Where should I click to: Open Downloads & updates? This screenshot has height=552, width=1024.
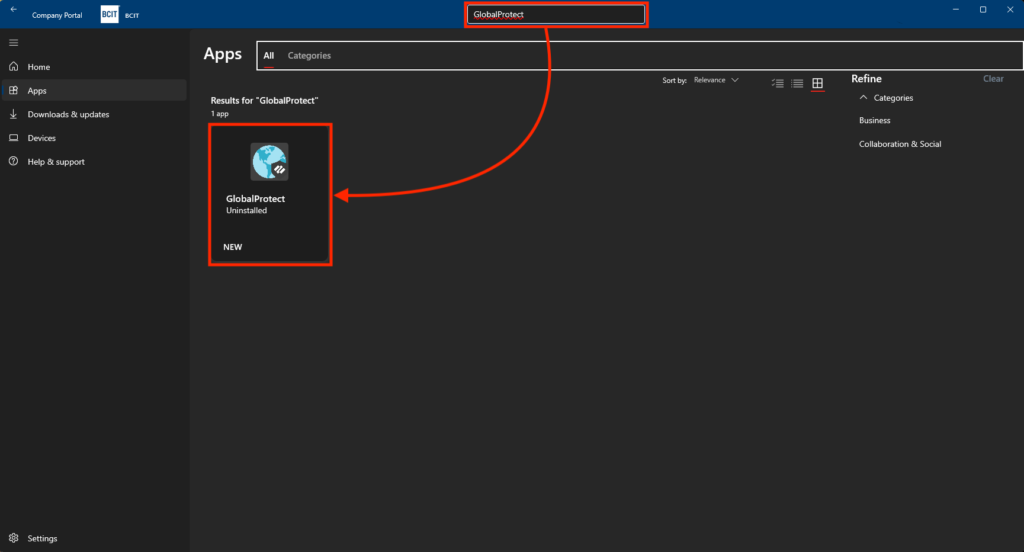[94, 114]
